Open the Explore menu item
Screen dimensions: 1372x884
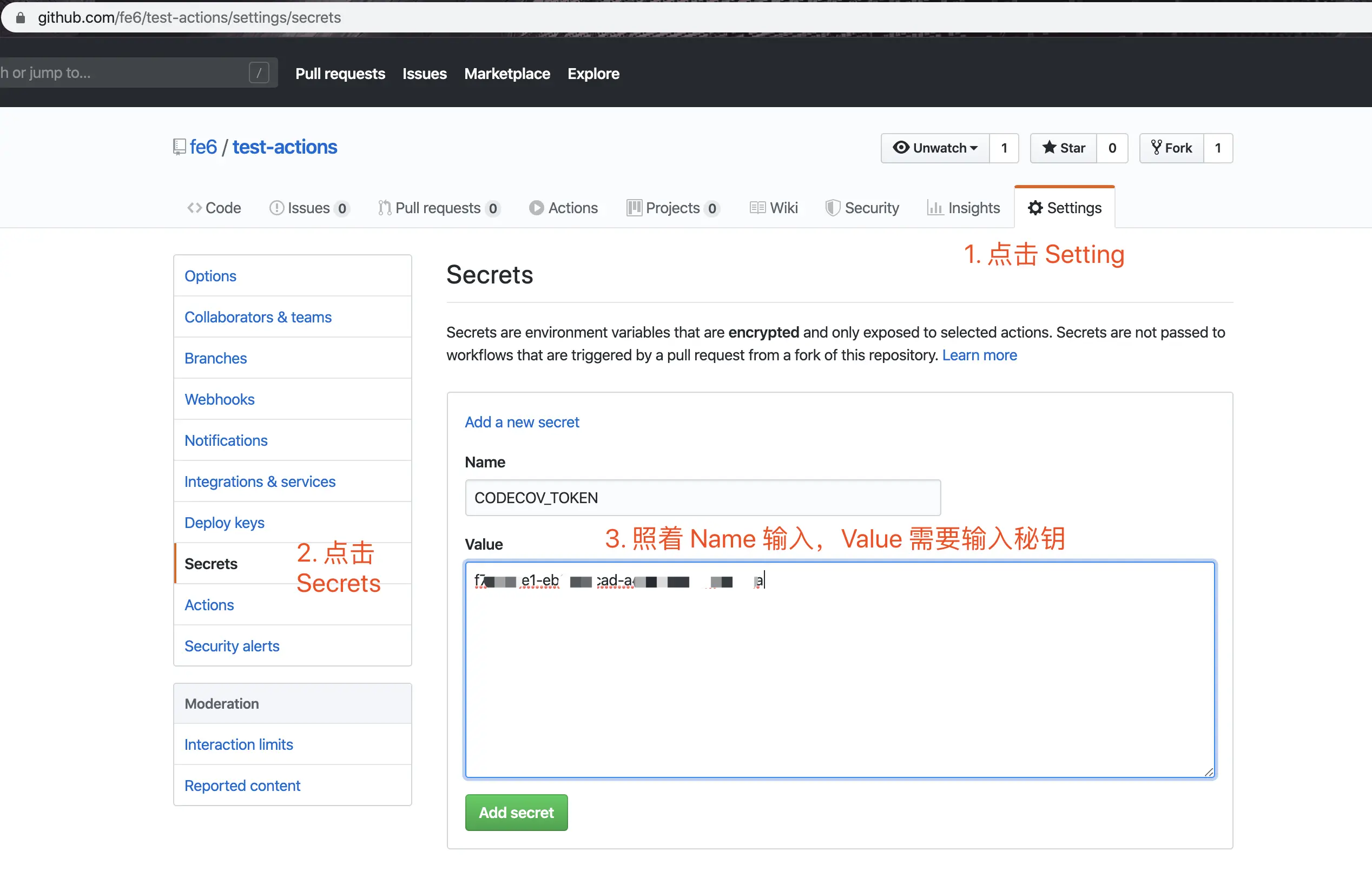point(593,74)
